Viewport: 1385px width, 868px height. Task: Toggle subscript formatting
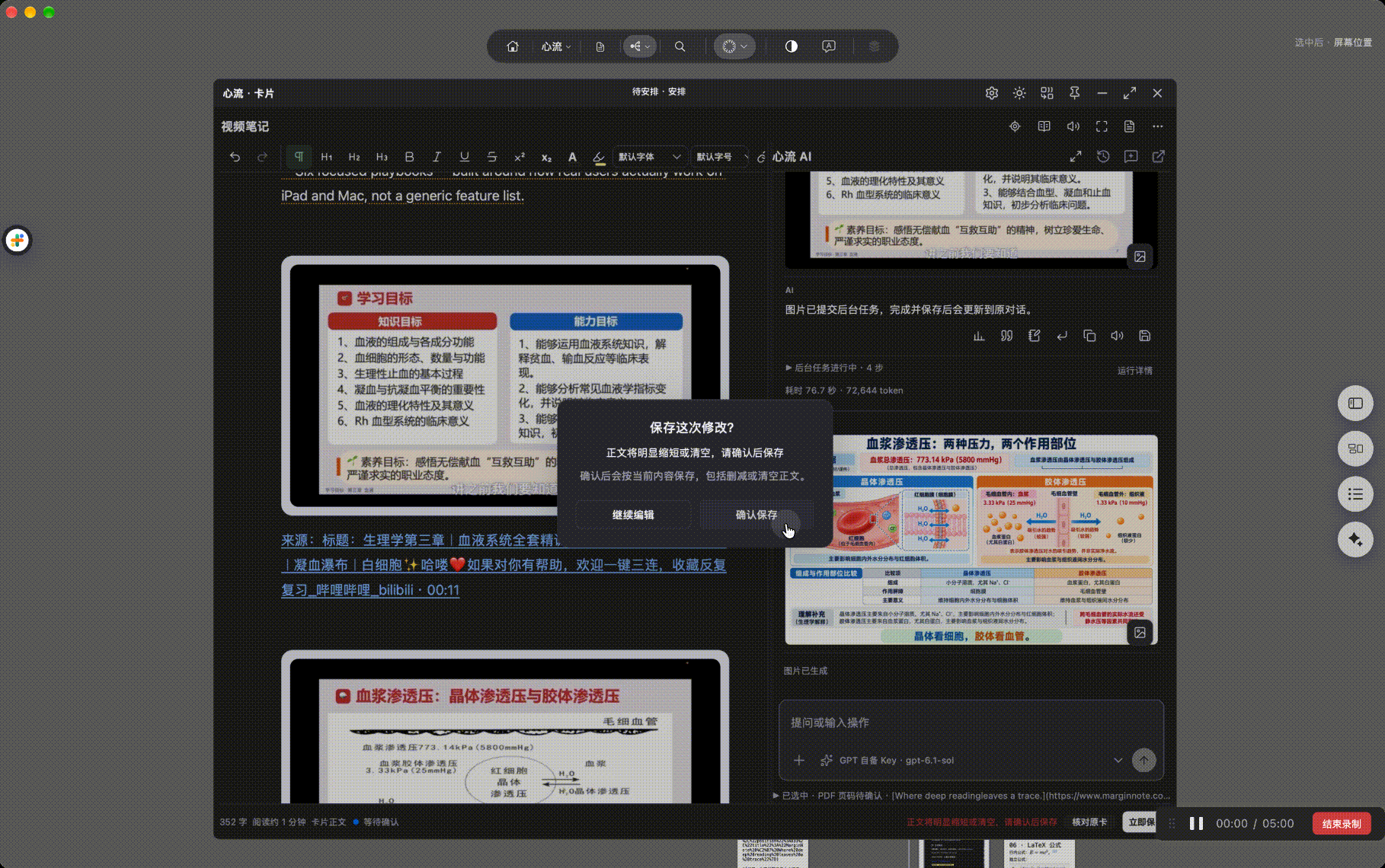coord(546,157)
